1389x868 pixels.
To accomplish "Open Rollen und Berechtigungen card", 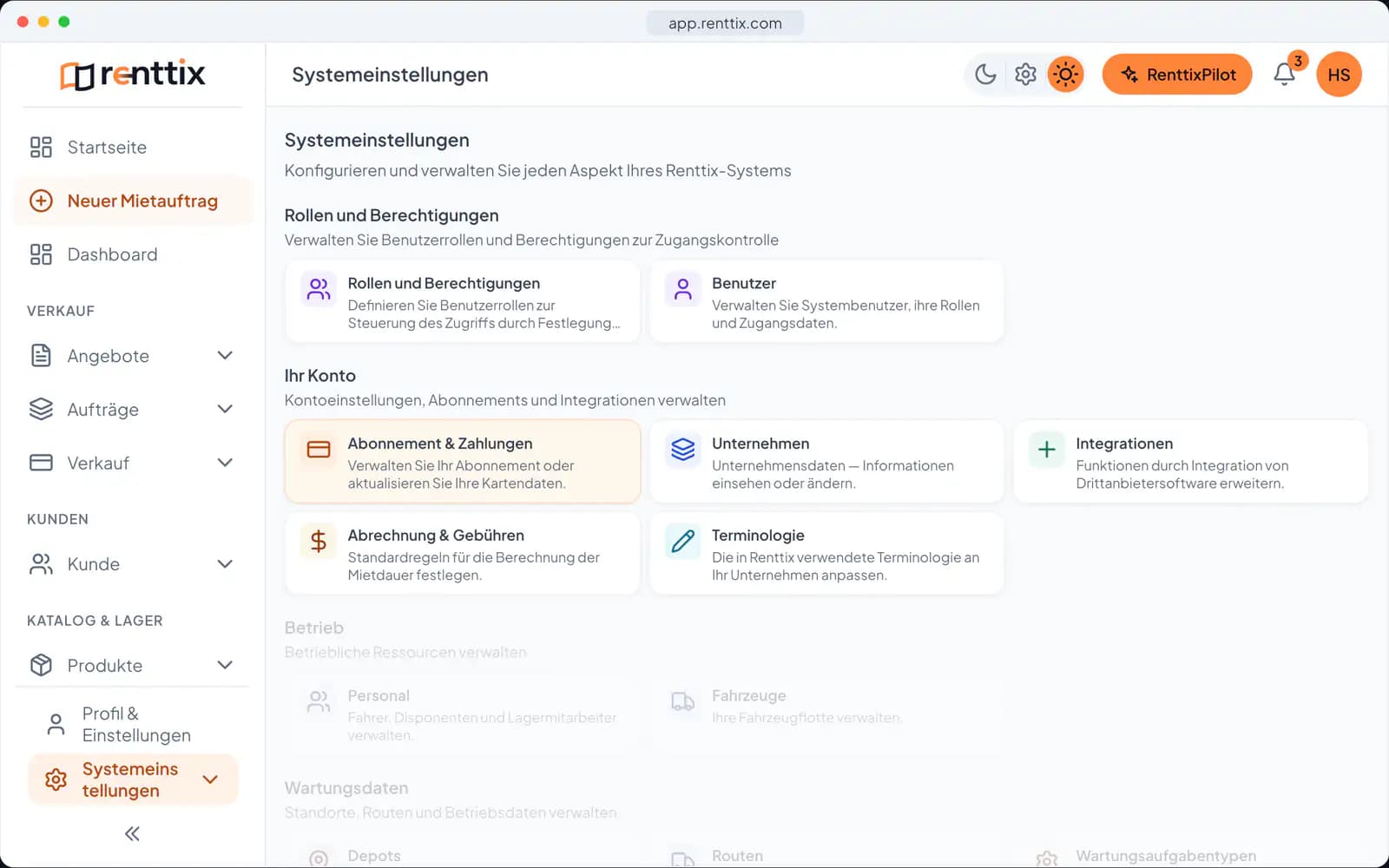I will tap(463, 302).
